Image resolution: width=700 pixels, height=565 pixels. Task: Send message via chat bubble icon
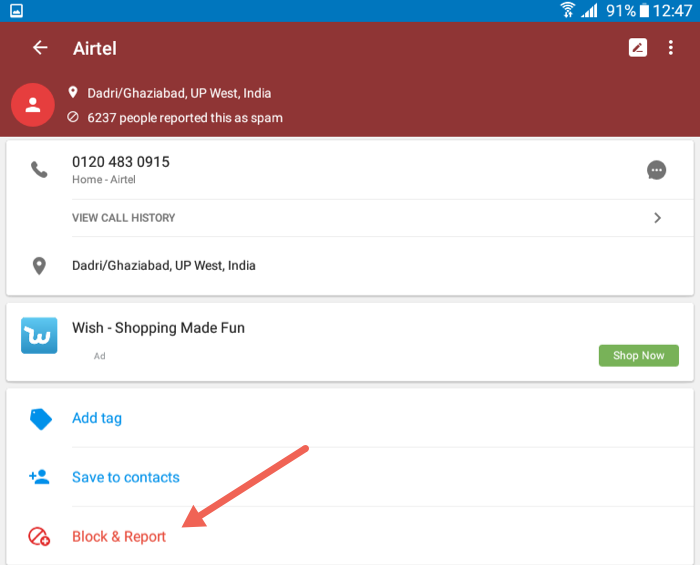tap(656, 170)
